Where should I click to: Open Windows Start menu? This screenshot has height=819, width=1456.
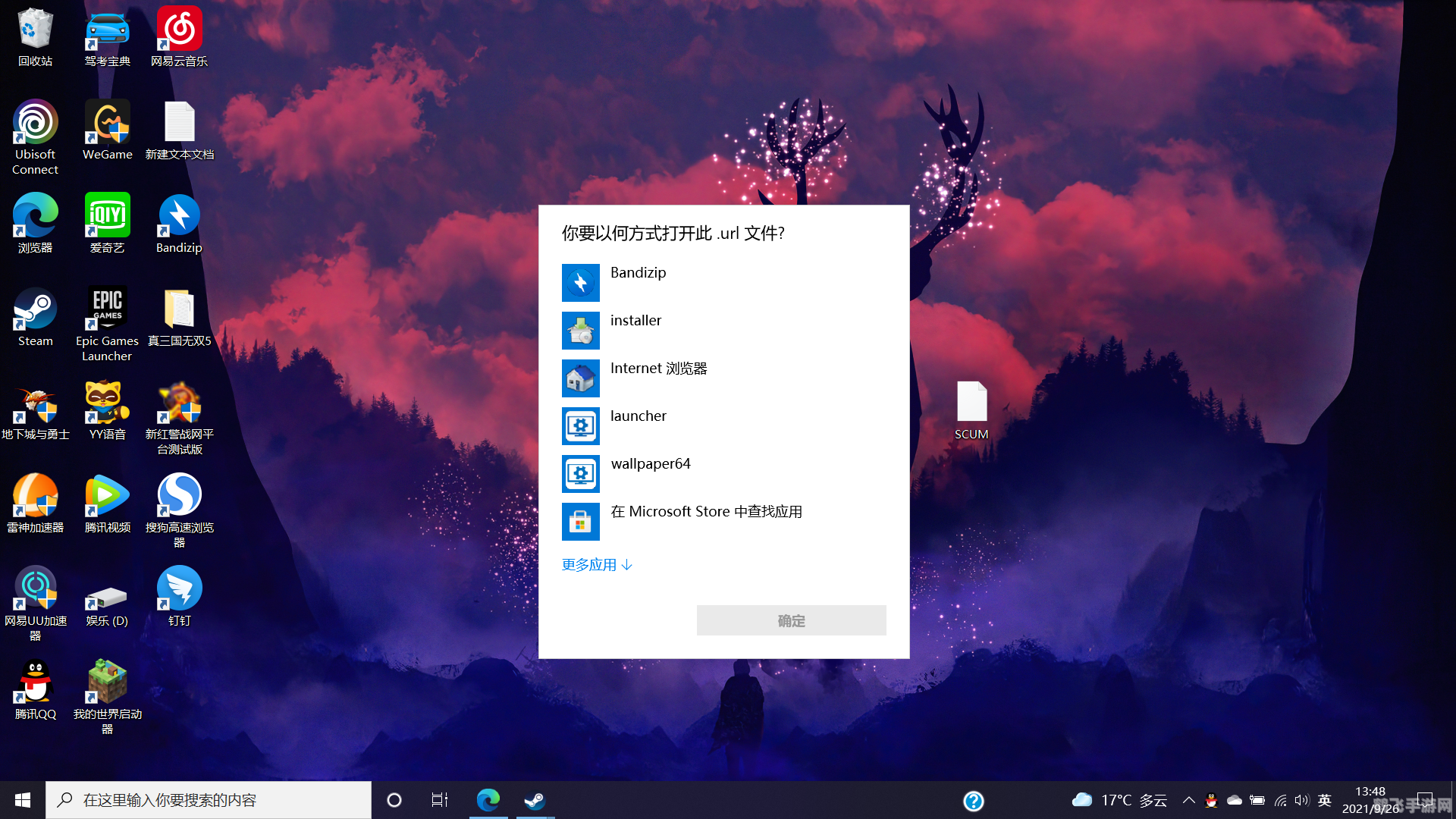pyautogui.click(x=23, y=800)
